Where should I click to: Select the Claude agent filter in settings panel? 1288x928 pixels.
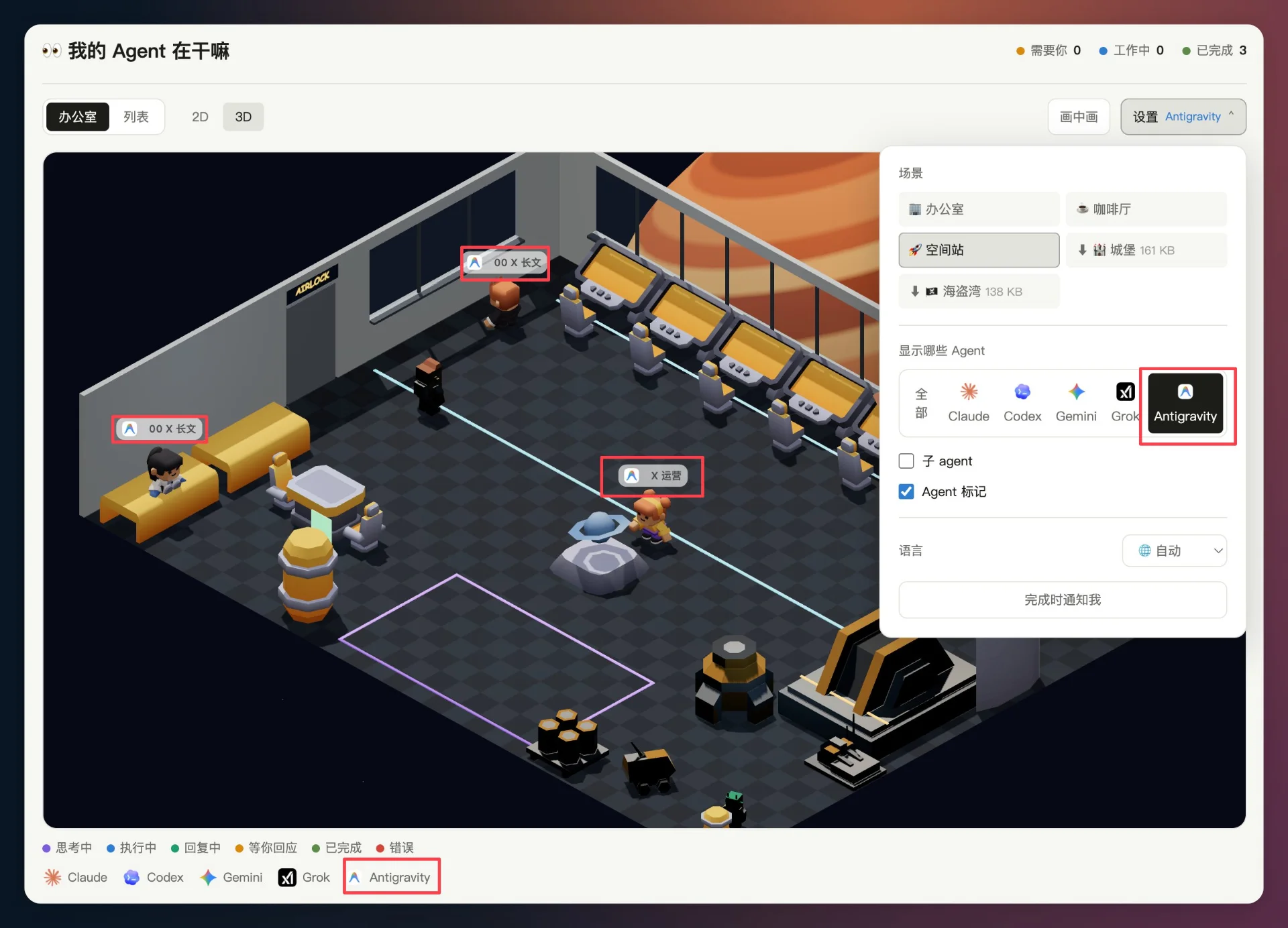click(x=968, y=402)
